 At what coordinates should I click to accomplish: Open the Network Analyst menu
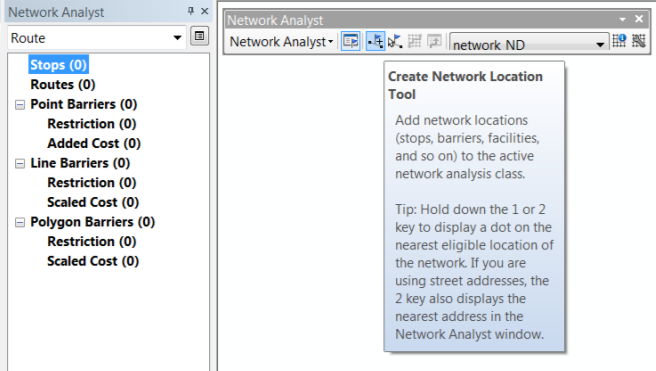pos(281,41)
